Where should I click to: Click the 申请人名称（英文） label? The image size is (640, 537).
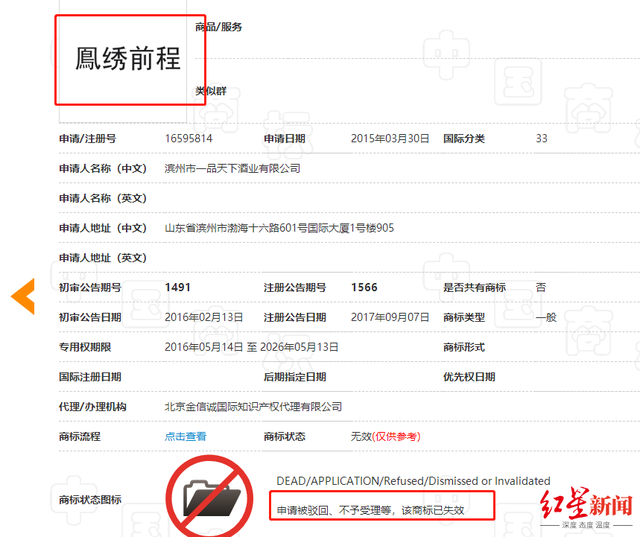click(103, 198)
